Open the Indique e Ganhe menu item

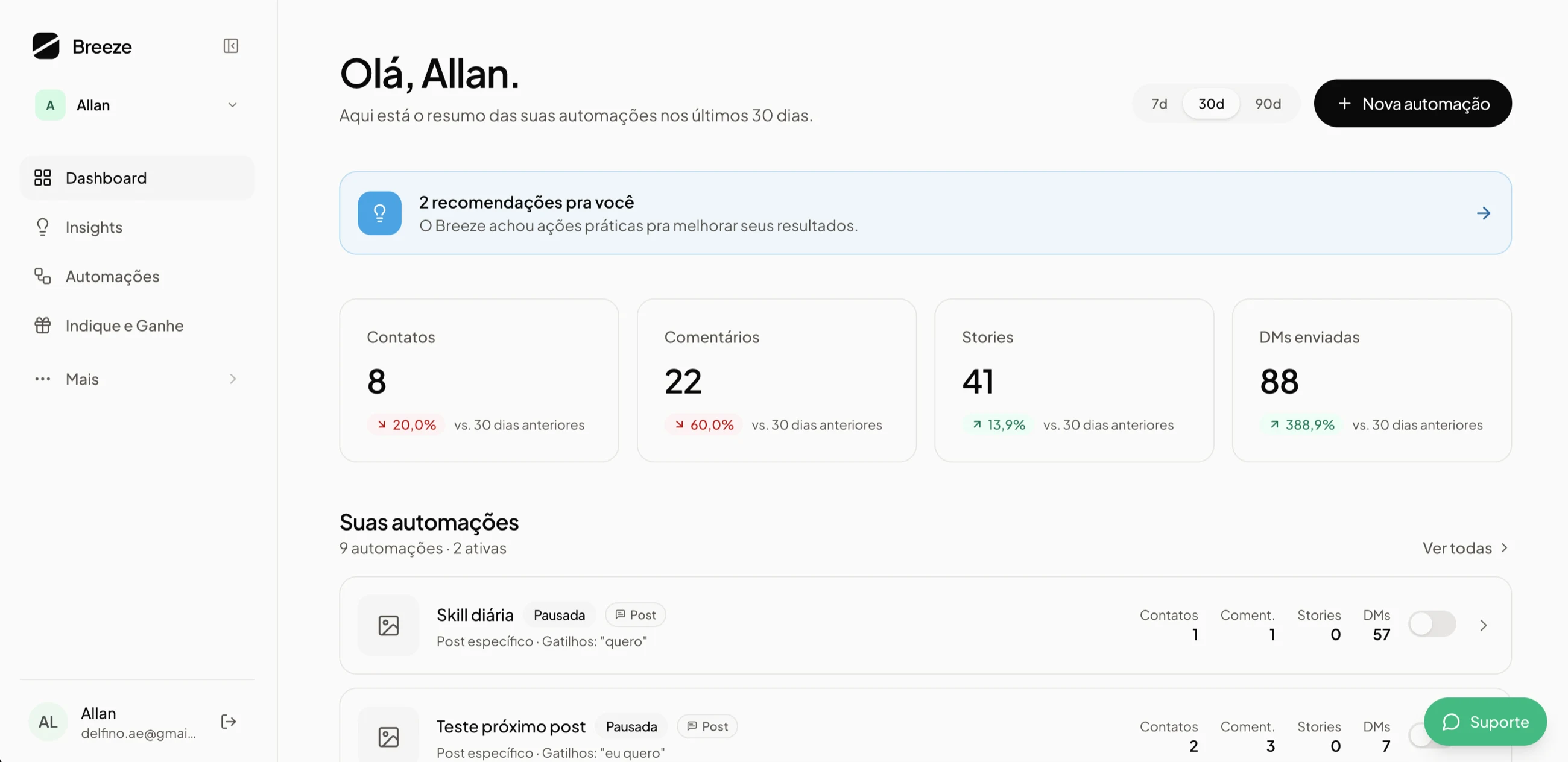coord(137,326)
